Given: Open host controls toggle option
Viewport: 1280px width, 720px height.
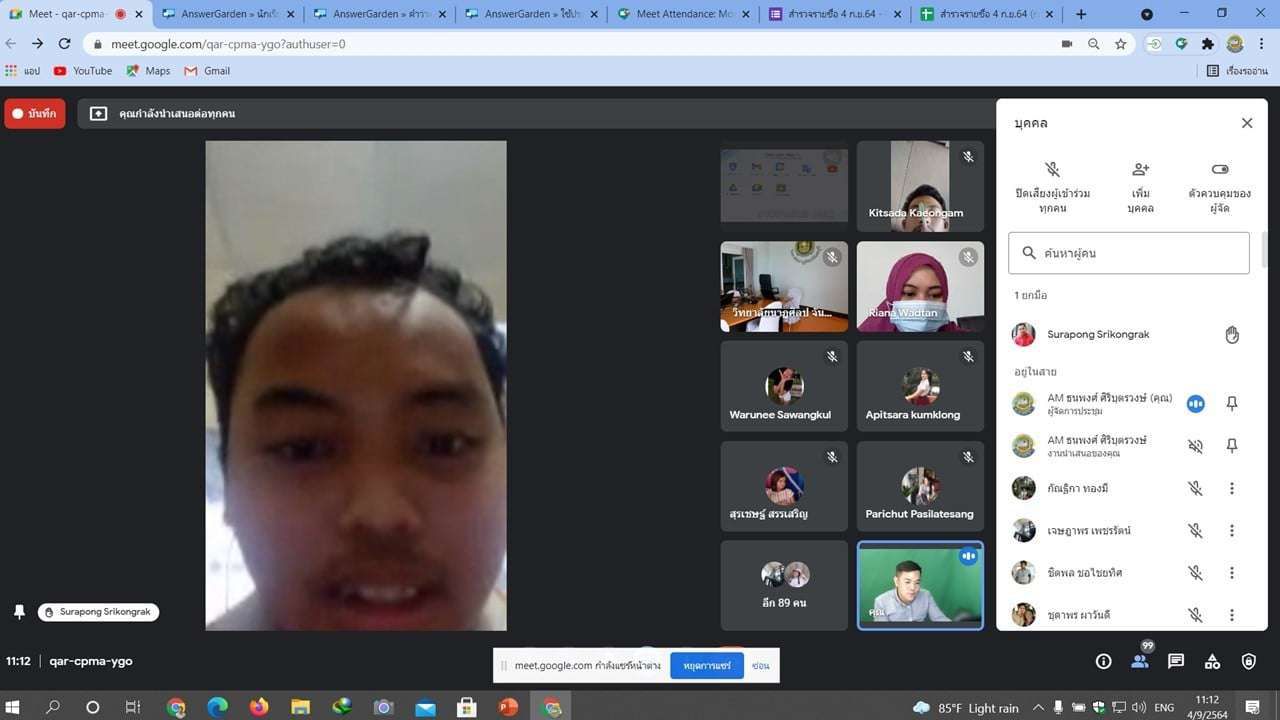Looking at the screenshot, I should 1219,170.
